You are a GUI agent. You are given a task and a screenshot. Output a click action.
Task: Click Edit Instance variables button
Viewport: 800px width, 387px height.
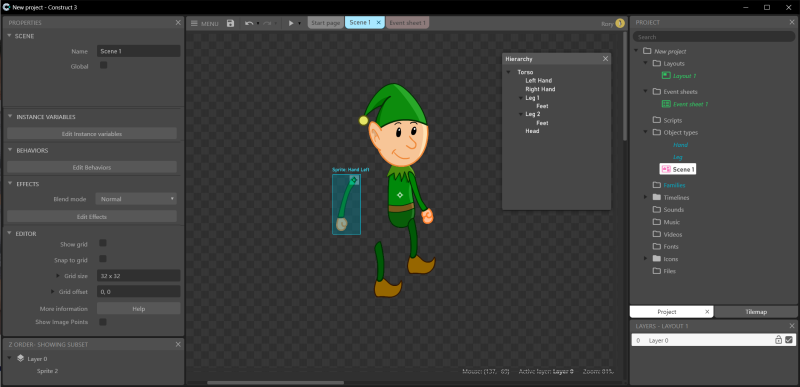coord(92,134)
